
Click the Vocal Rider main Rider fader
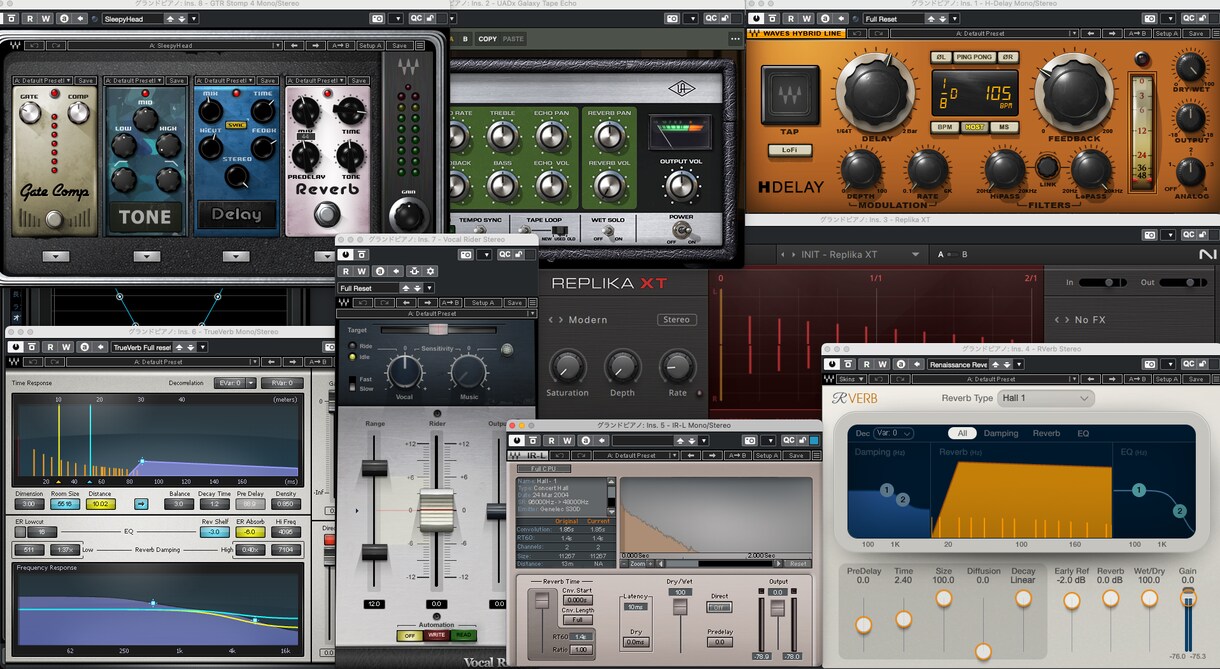pyautogui.click(x=436, y=511)
